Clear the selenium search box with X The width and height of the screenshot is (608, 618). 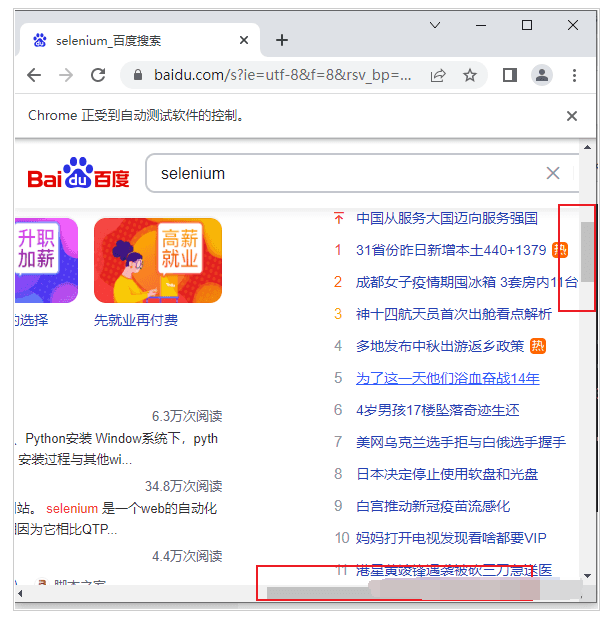click(553, 173)
